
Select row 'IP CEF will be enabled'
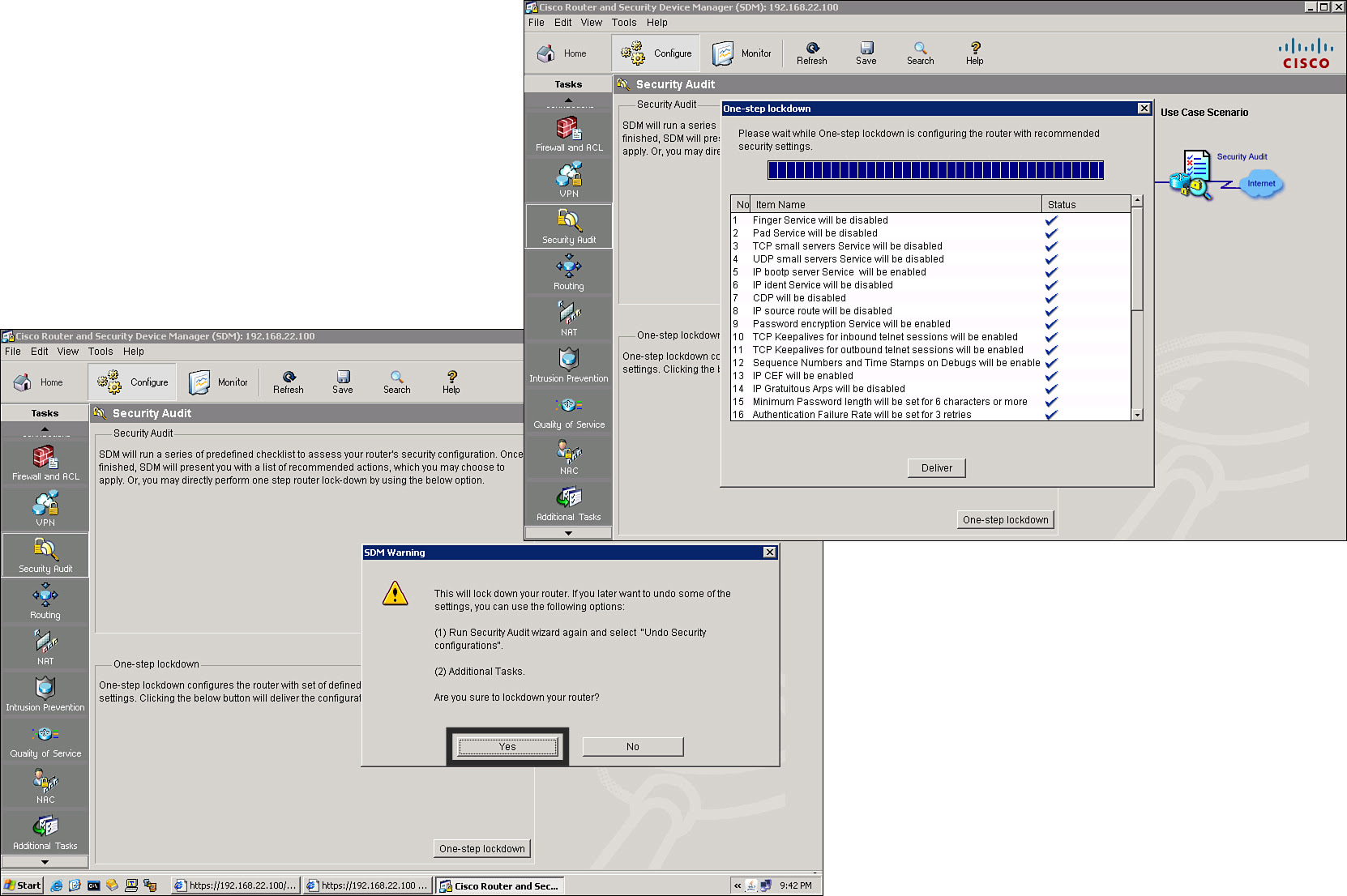click(930, 376)
